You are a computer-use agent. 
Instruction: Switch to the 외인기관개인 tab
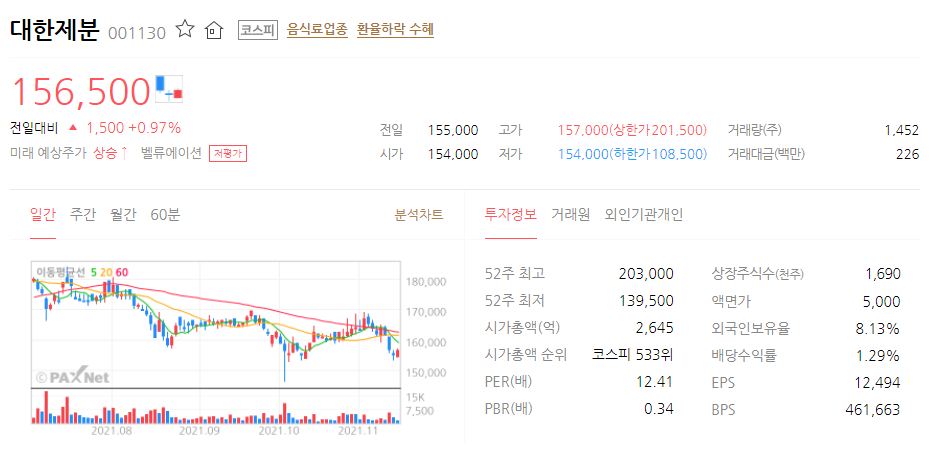pyautogui.click(x=644, y=215)
